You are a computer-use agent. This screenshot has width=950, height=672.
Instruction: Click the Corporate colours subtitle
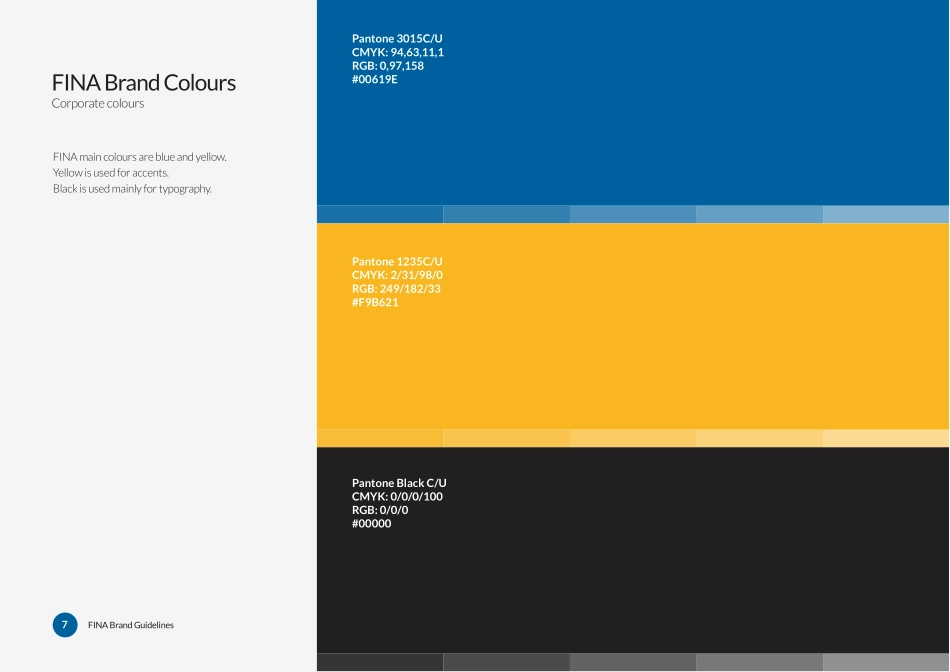(98, 103)
